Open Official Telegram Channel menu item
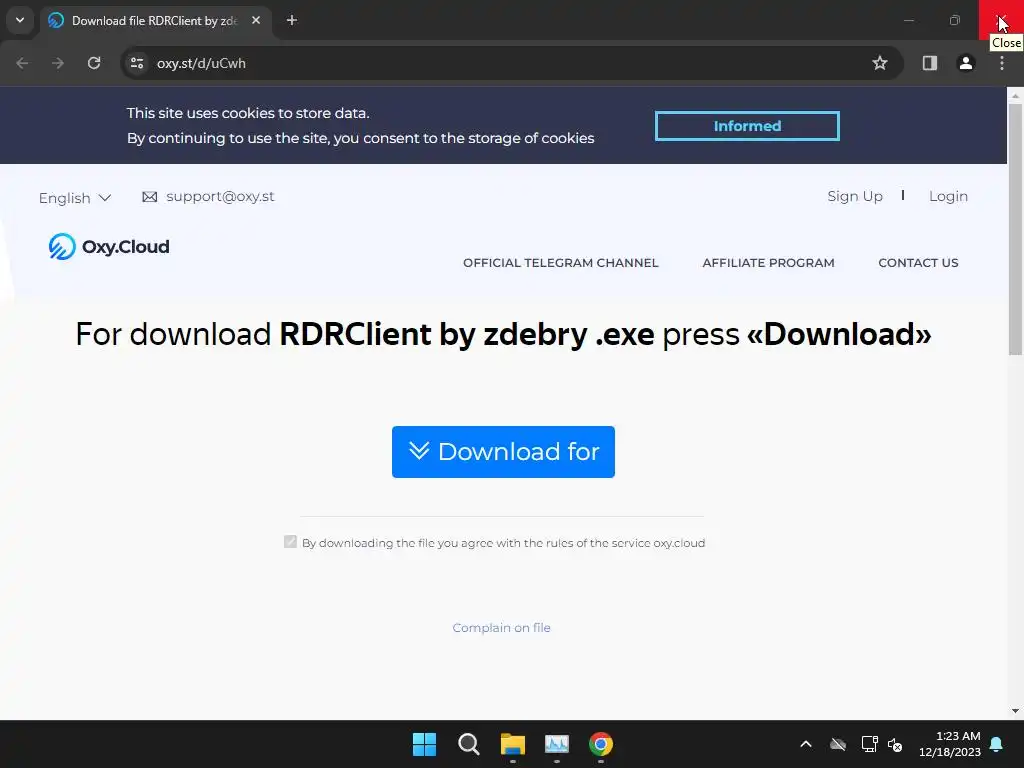1024x768 pixels. (560, 263)
